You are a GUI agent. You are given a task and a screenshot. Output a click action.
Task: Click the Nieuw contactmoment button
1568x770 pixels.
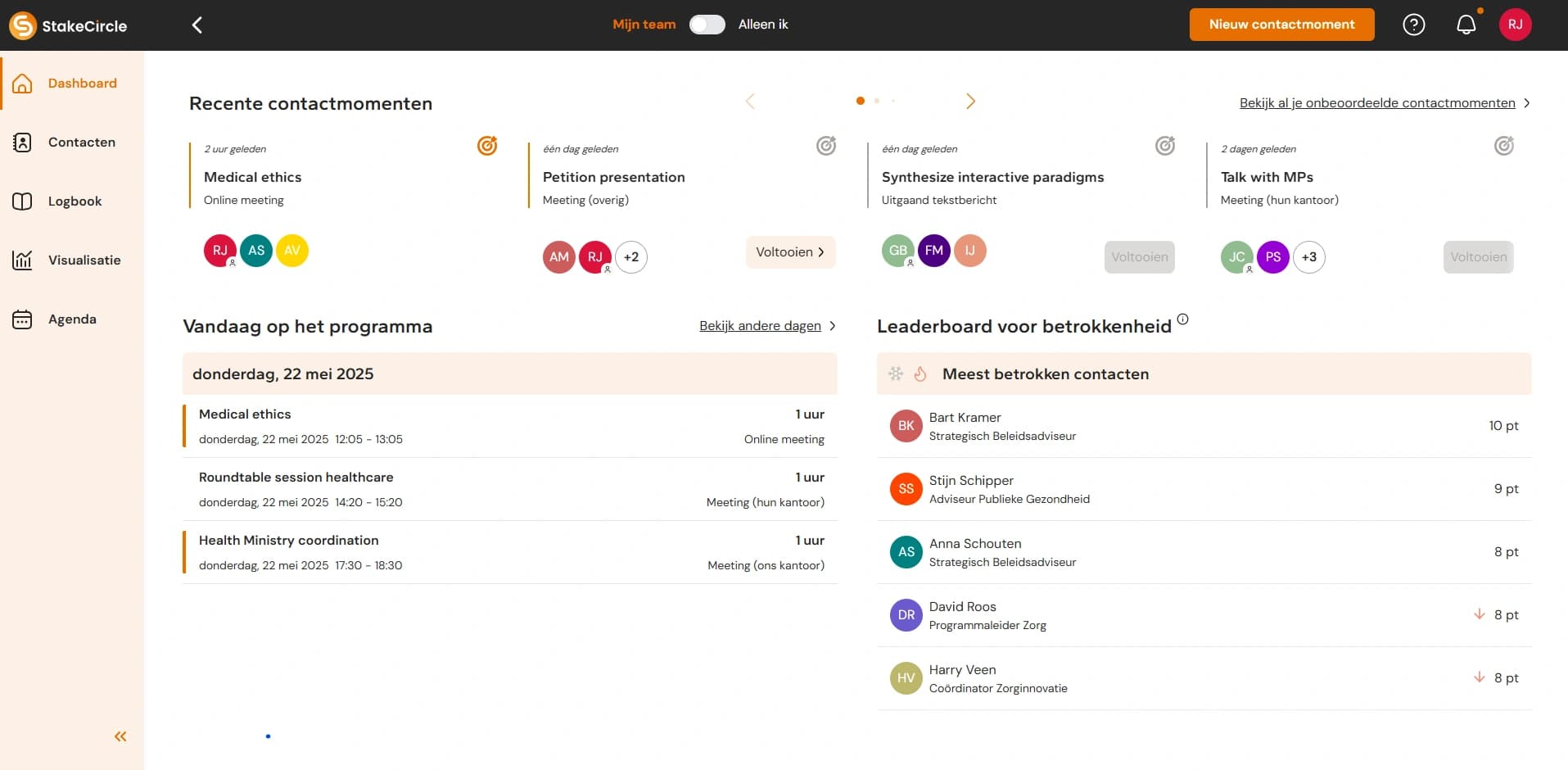pos(1281,25)
